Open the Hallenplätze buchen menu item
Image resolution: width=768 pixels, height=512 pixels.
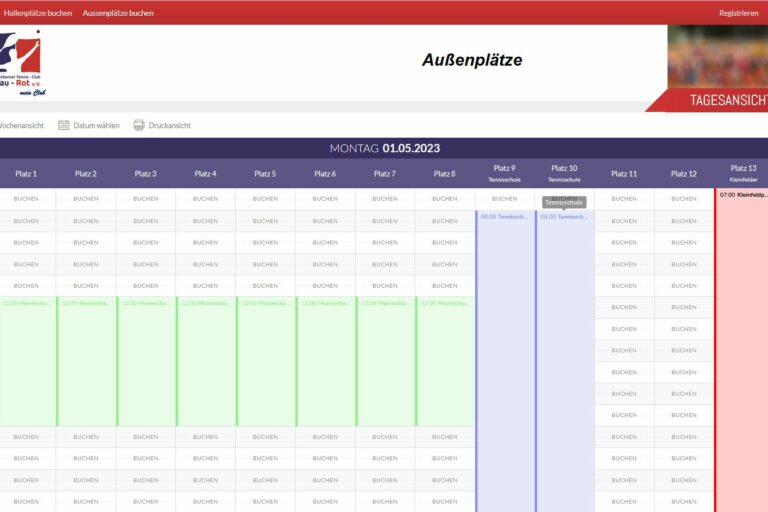point(38,13)
